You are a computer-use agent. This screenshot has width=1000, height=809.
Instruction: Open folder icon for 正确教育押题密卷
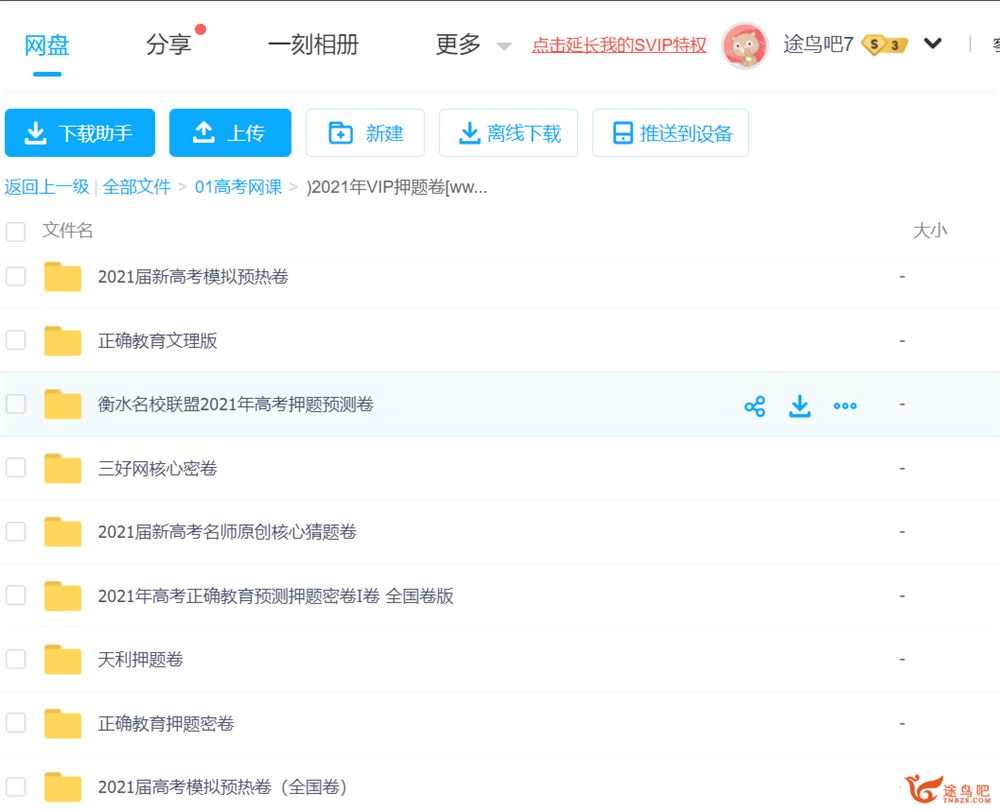(62, 723)
